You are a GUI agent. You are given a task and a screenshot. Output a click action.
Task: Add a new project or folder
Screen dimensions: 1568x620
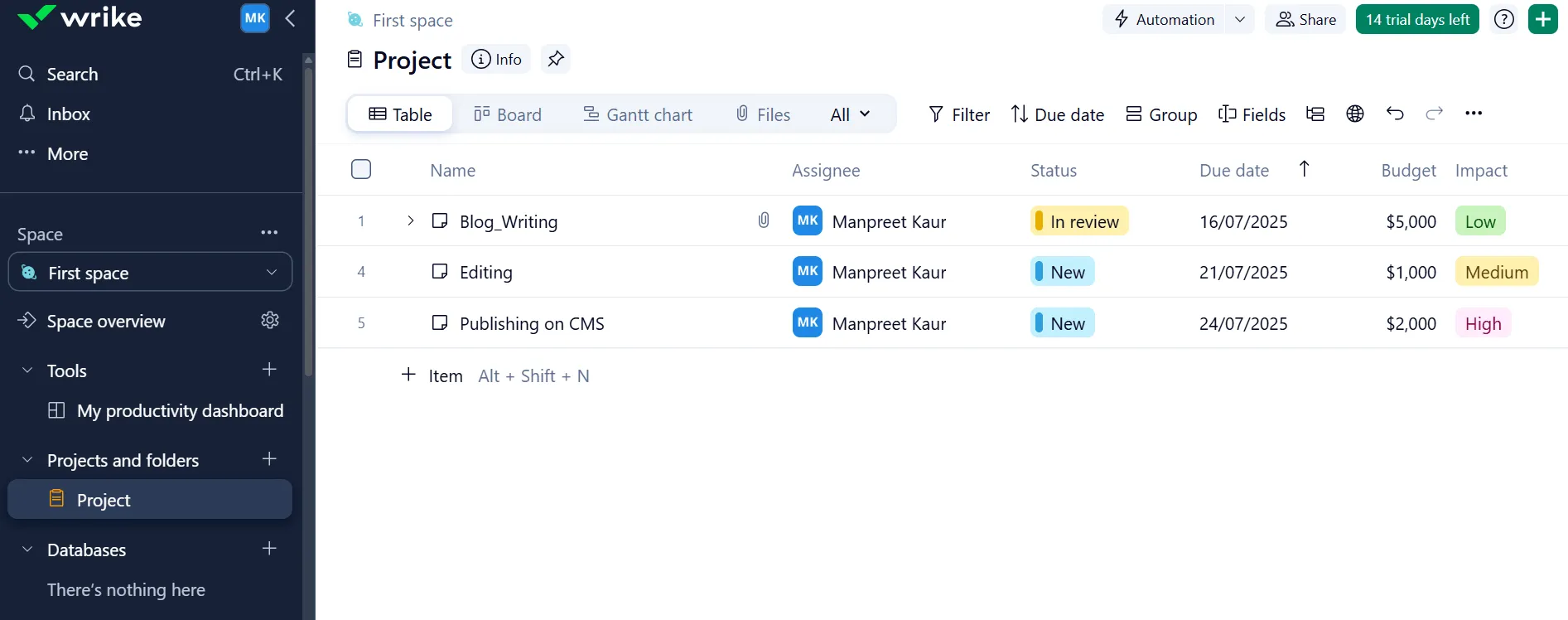269,458
